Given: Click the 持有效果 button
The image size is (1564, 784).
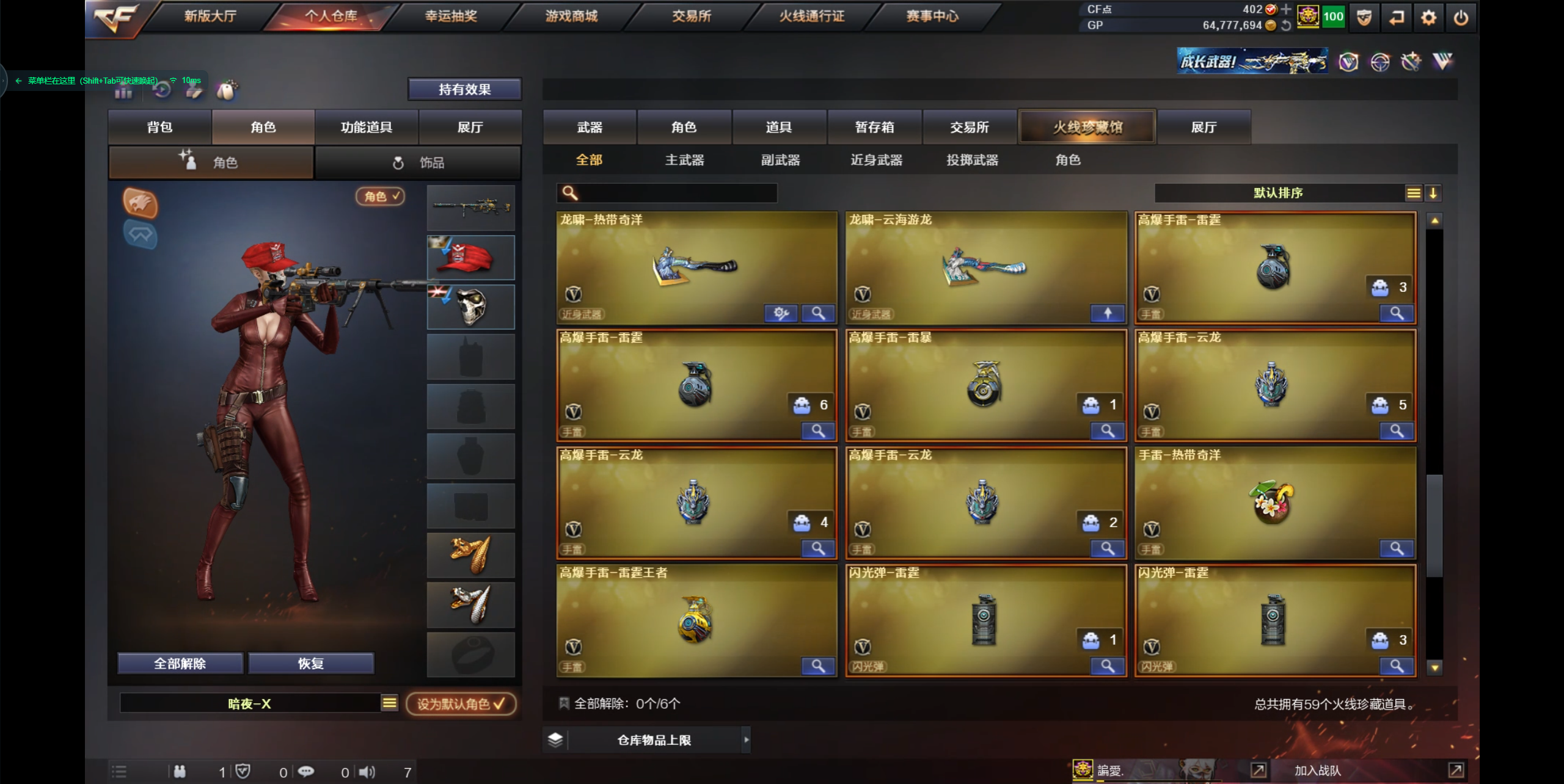Looking at the screenshot, I should click(464, 89).
